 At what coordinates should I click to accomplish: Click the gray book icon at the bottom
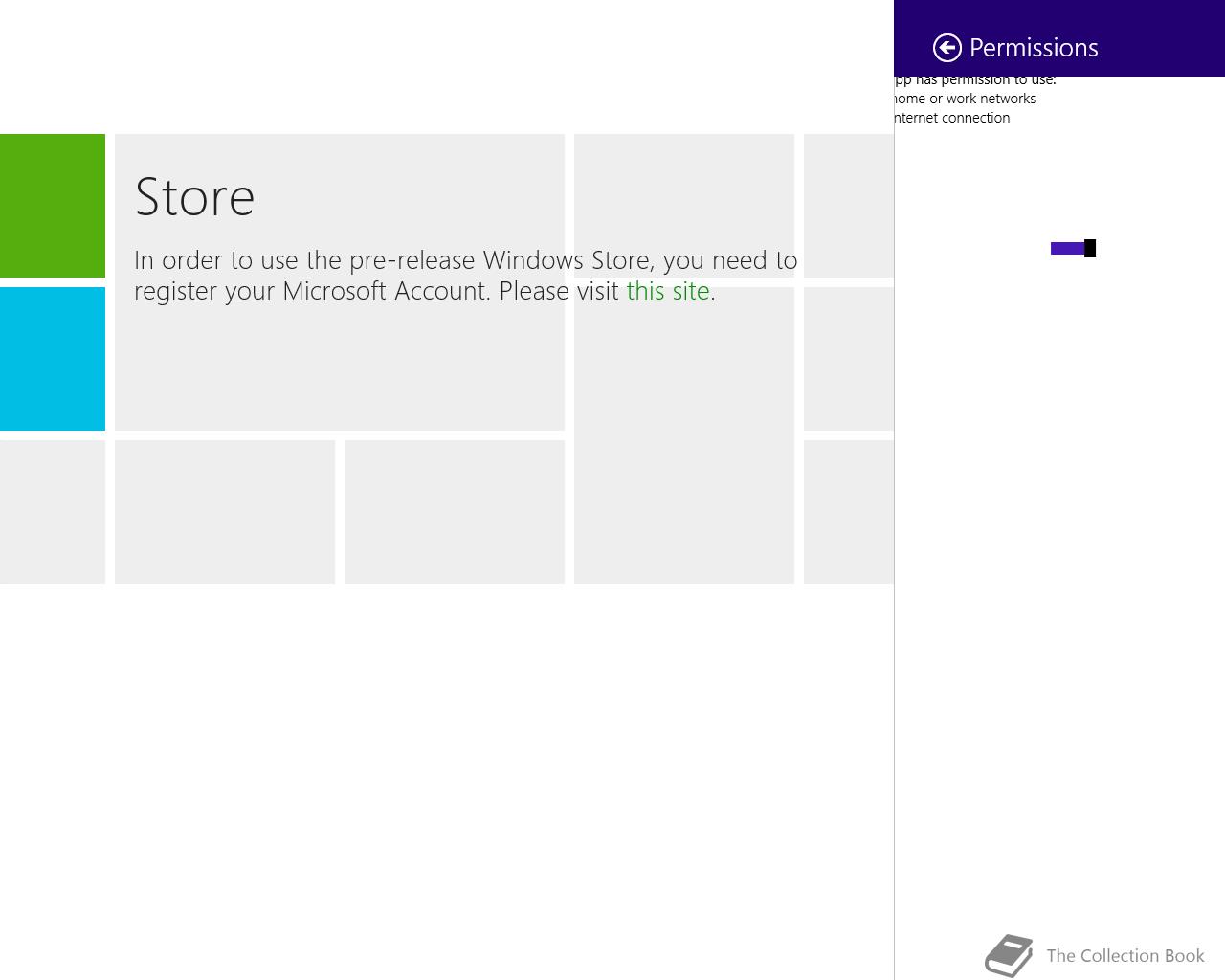[x=1009, y=956]
